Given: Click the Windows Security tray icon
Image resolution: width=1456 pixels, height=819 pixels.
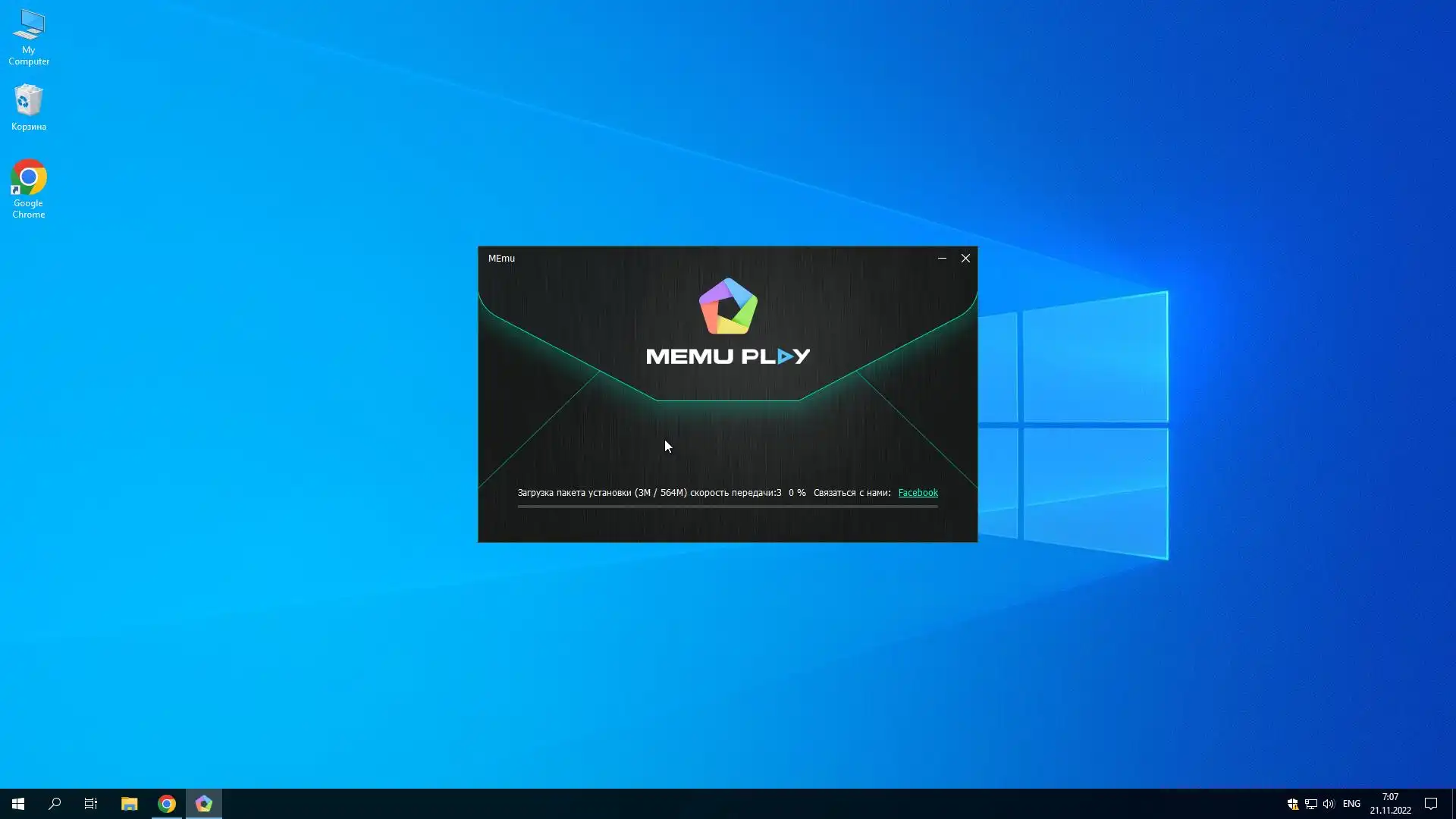Looking at the screenshot, I should [1292, 804].
